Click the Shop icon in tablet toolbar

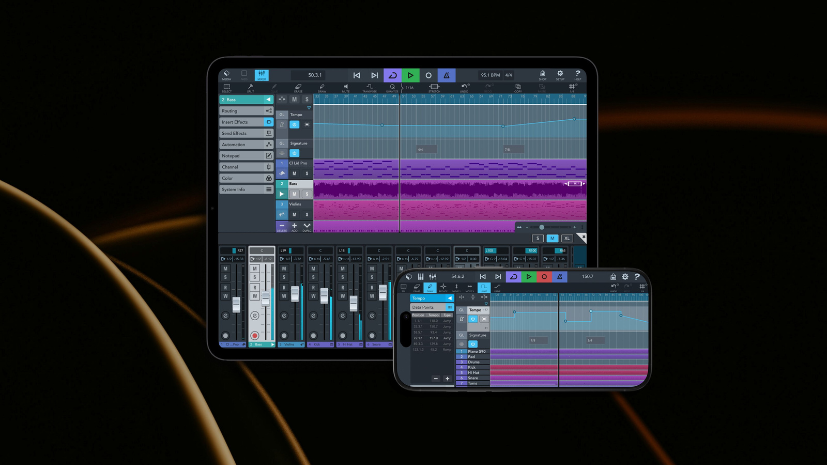[542, 75]
